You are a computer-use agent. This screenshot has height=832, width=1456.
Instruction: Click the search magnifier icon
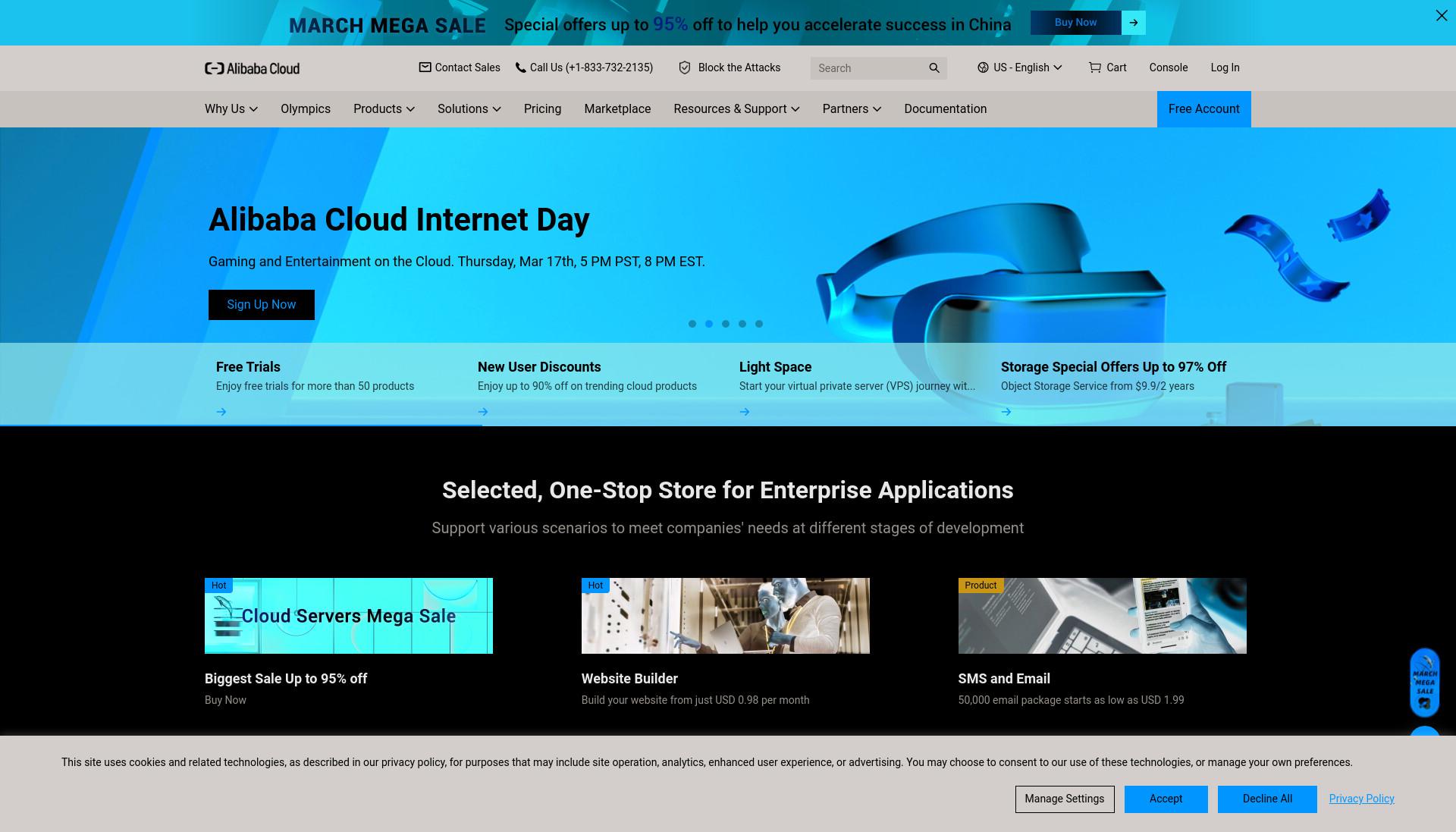pyautogui.click(x=934, y=68)
